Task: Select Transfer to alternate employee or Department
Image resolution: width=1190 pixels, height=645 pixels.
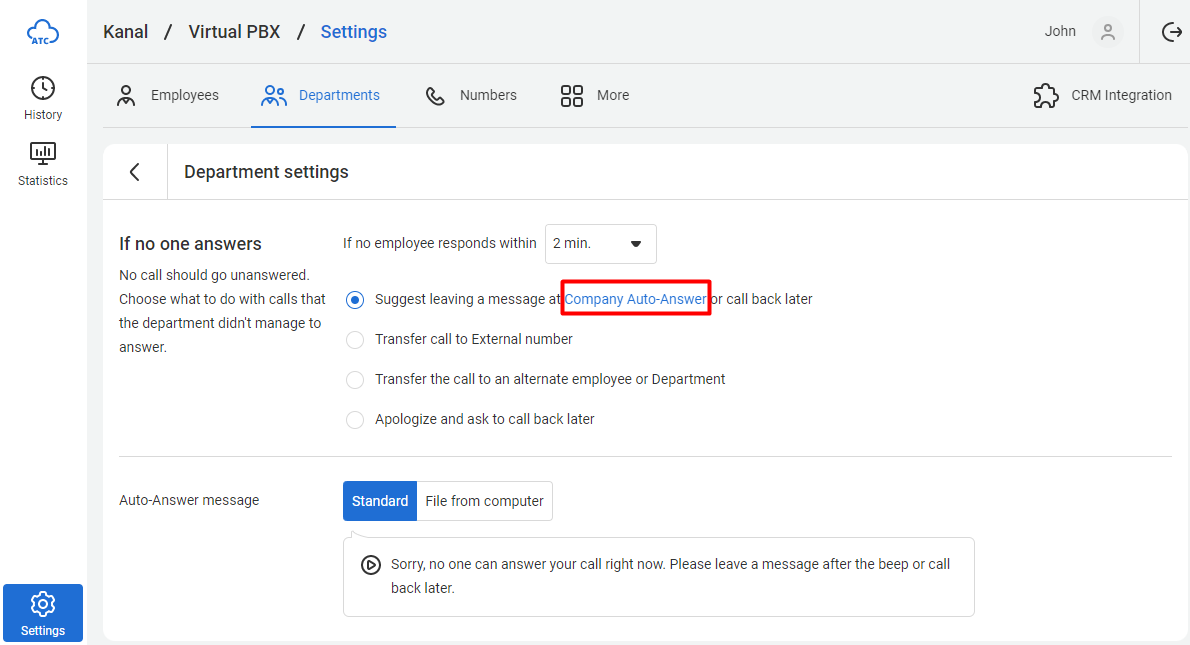Action: [x=355, y=380]
